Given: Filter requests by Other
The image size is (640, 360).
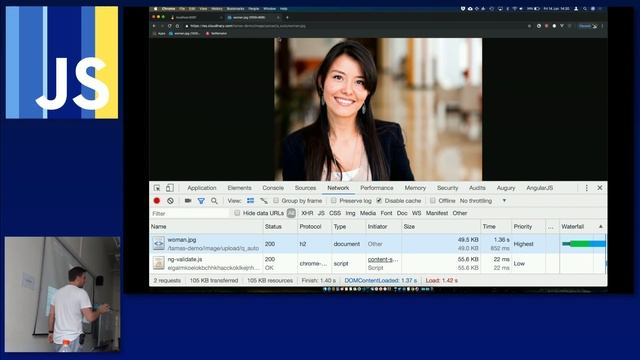Looking at the screenshot, I should (460, 213).
